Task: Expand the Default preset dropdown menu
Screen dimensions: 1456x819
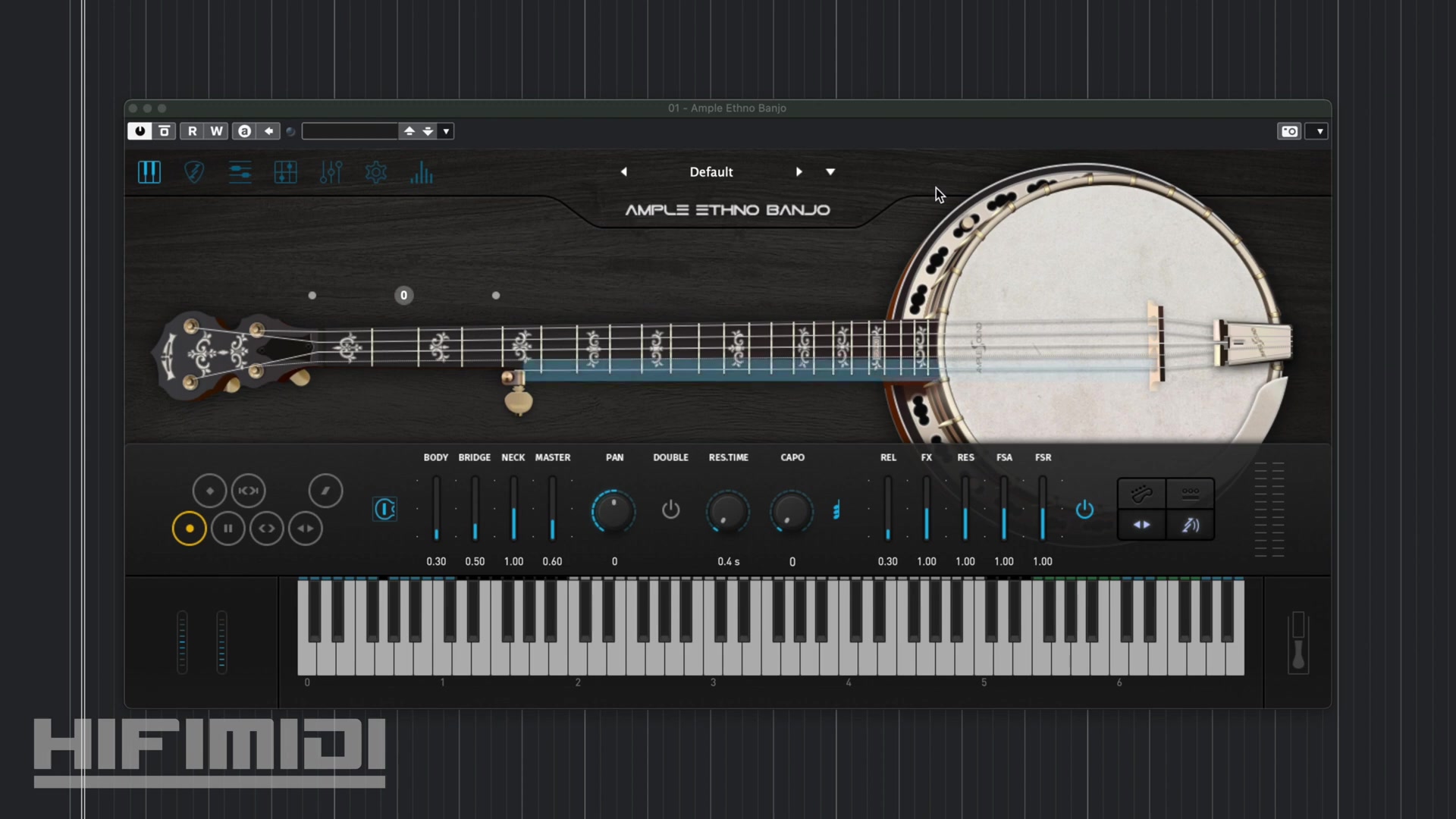Action: 830,172
